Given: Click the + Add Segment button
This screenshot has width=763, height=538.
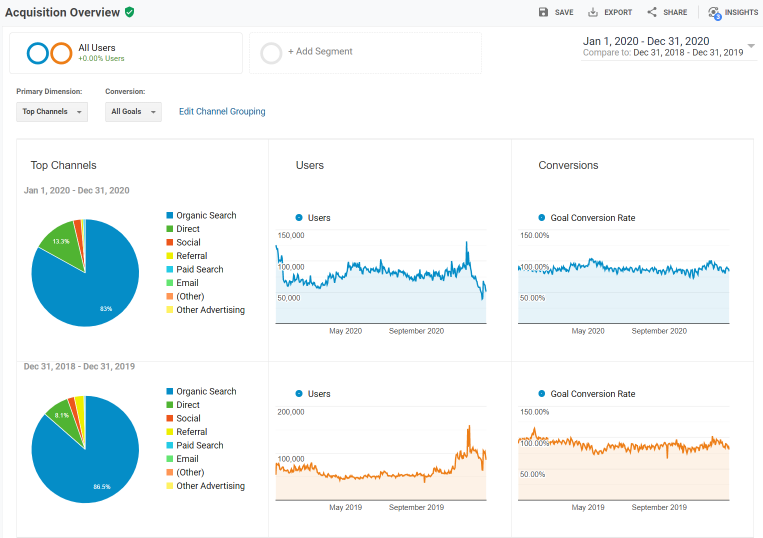Looking at the screenshot, I should click(320, 52).
